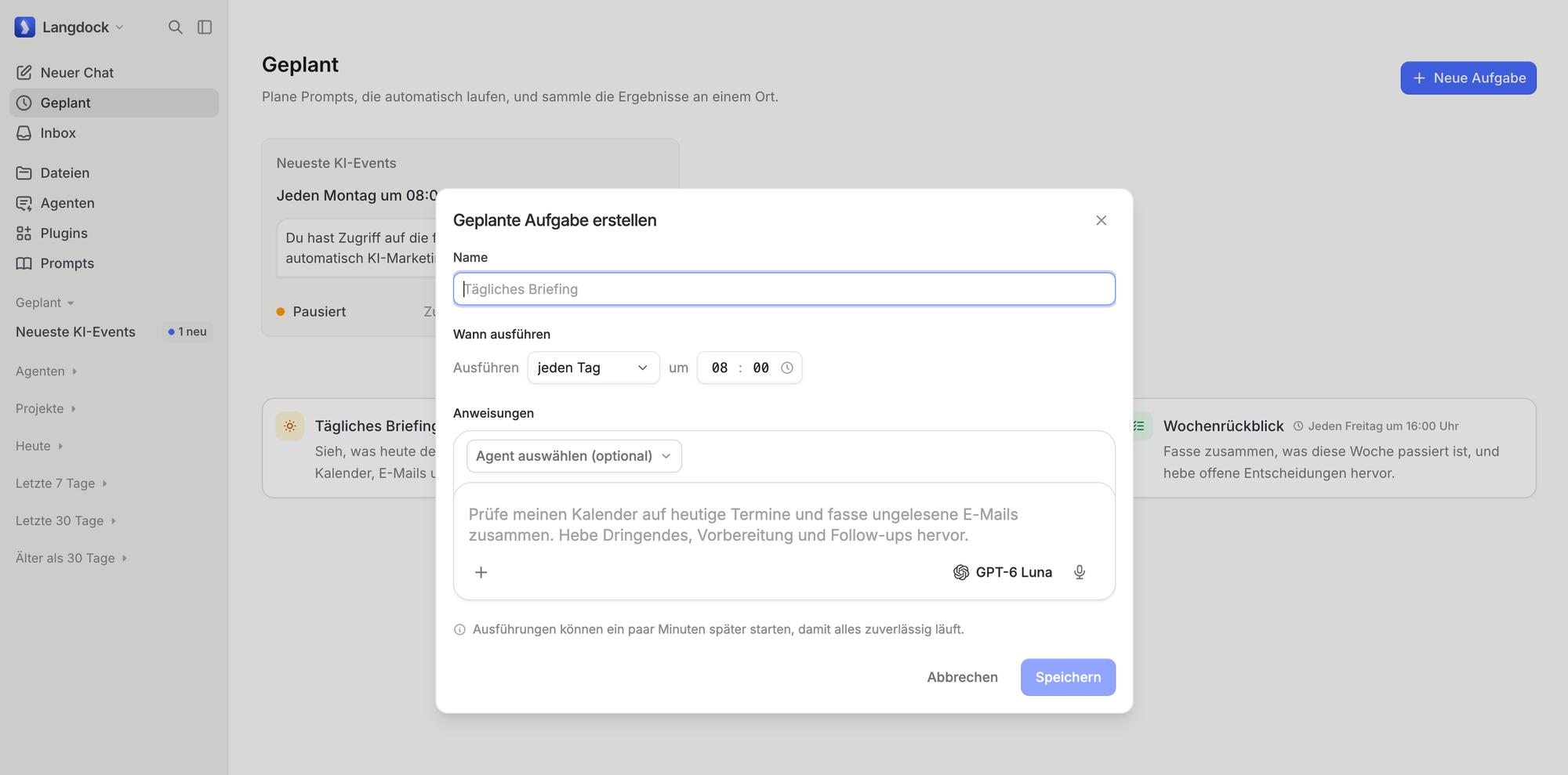Close the Geplante Aufgabe erstellen dialog

pyautogui.click(x=1102, y=220)
